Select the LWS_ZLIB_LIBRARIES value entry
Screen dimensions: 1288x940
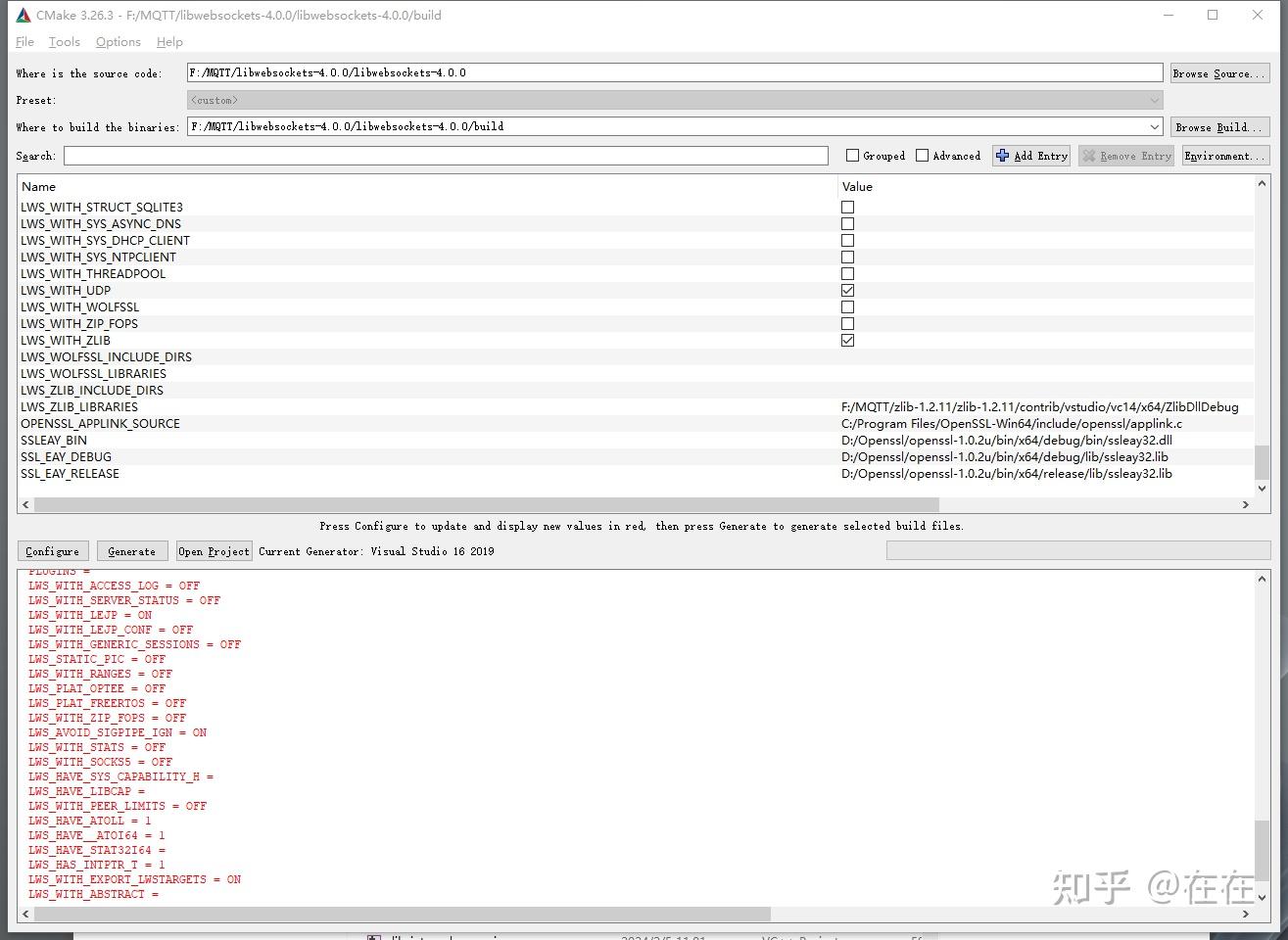pos(1038,406)
